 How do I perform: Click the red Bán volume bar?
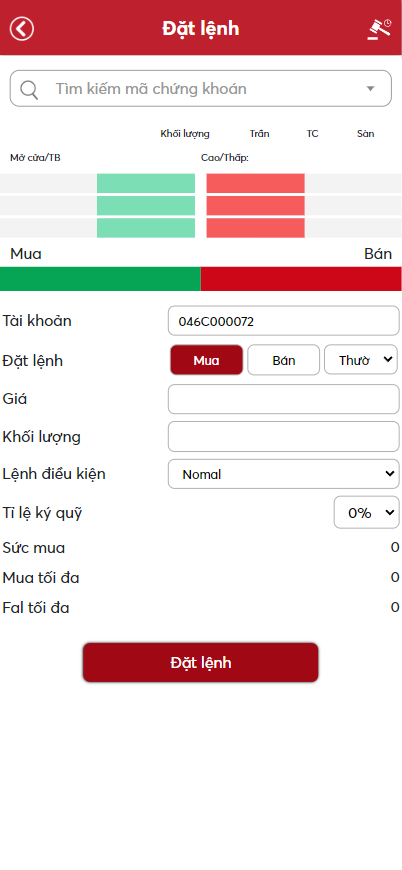301,279
